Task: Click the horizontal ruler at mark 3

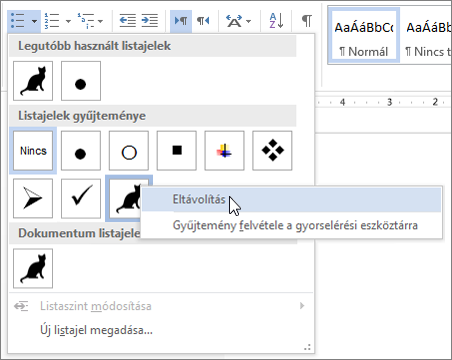Action: 389,102
